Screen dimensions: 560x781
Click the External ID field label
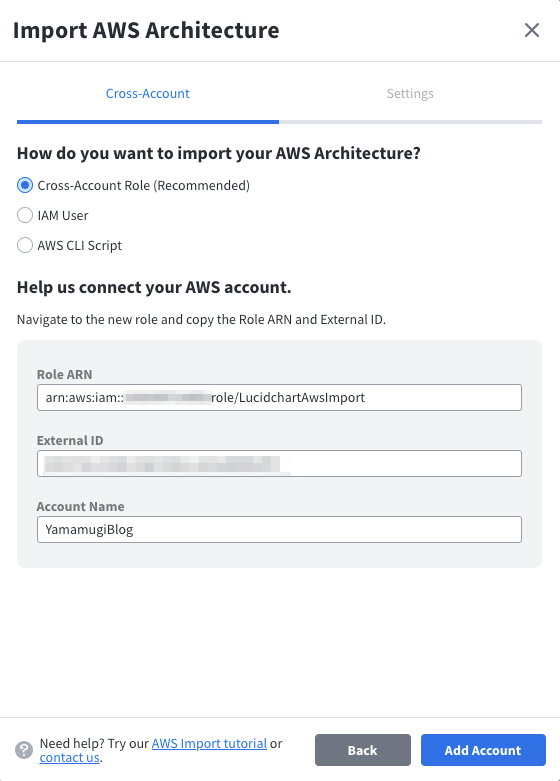(70, 440)
